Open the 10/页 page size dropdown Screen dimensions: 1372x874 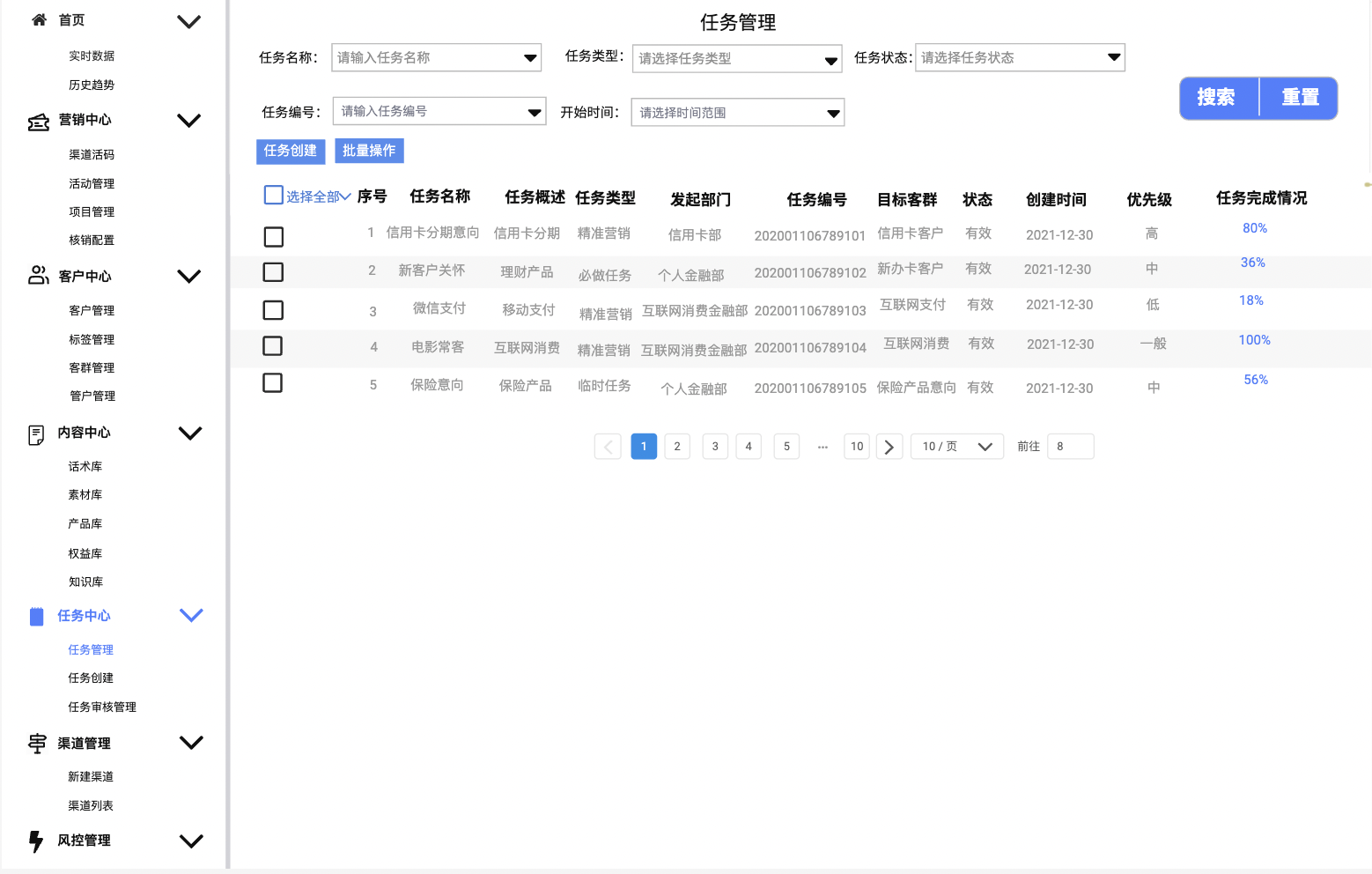point(956,446)
